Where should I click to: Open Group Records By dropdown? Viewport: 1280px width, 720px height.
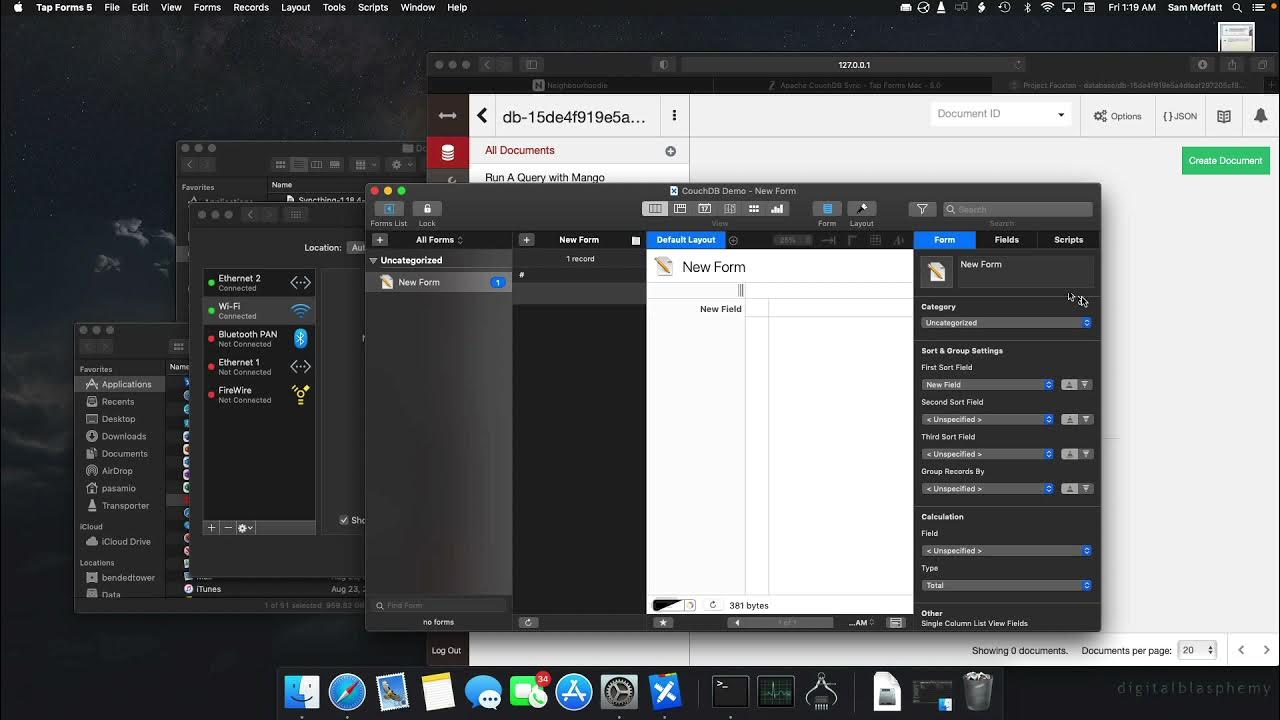[x=988, y=489]
